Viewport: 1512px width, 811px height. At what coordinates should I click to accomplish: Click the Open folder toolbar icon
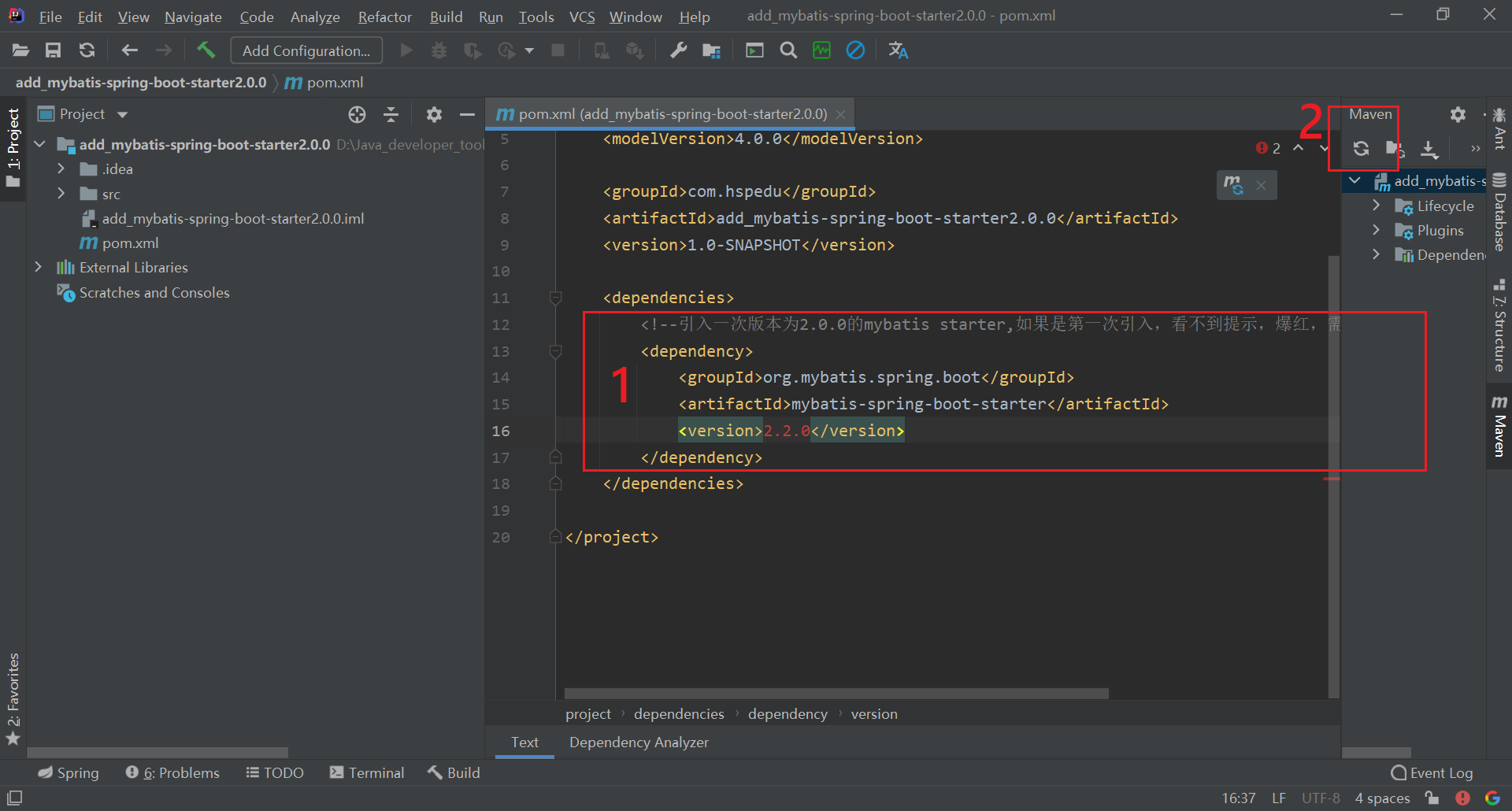pos(20,50)
